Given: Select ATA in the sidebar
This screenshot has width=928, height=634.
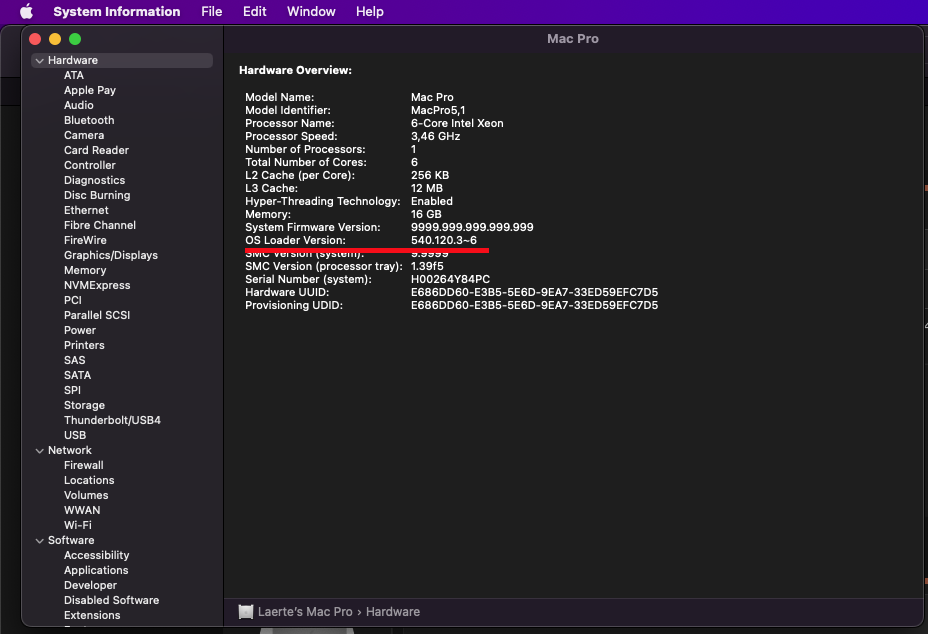Looking at the screenshot, I should (74, 75).
